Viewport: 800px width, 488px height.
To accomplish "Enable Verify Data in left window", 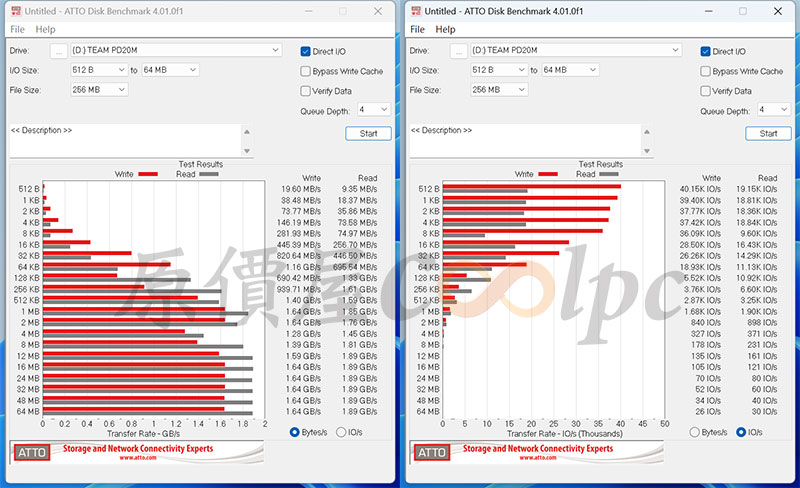I will pyautogui.click(x=305, y=91).
